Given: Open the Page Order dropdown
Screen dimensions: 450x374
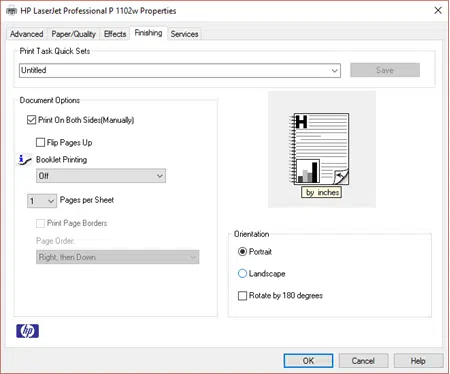Looking at the screenshot, I should click(x=117, y=257).
